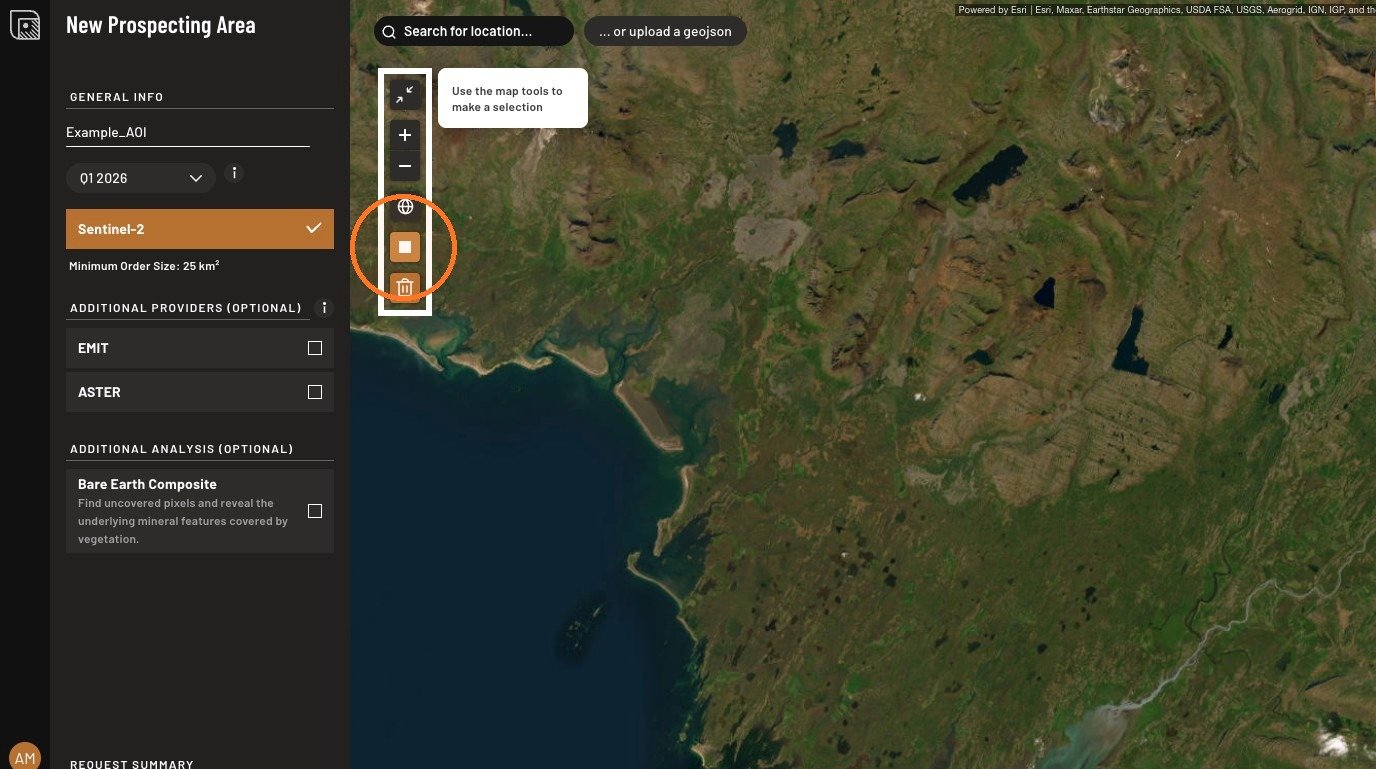Screen dimensions: 1376x769
Task: Click the 'Use the map tools' tooltip
Action: (513, 98)
